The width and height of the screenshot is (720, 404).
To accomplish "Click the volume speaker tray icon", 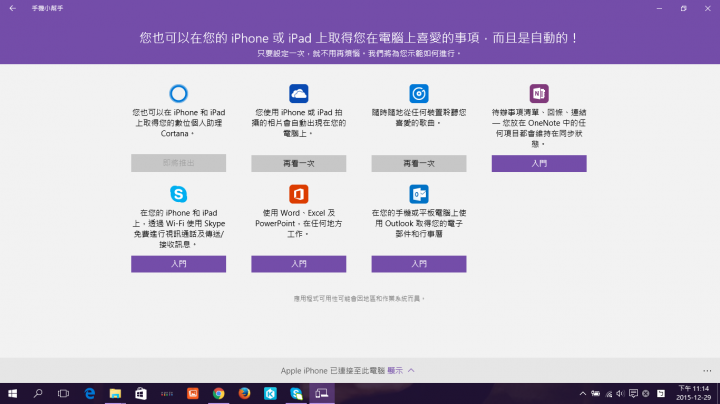I will click(x=621, y=393).
